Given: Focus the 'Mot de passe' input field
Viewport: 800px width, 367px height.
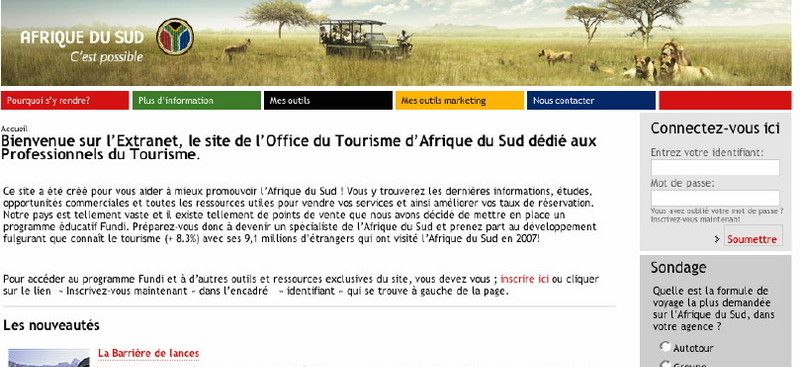Looking at the screenshot, I should 715,198.
